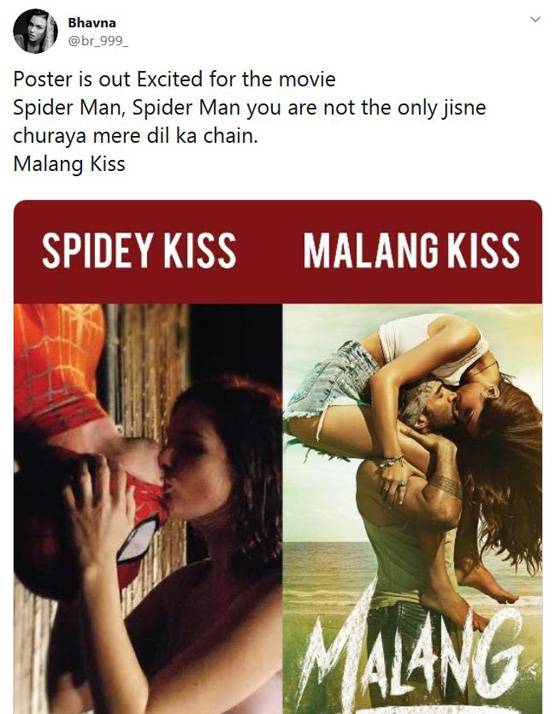555x714 pixels.
Task: Select the 'churaya mere dil ka chain' line
Action: 135,136
